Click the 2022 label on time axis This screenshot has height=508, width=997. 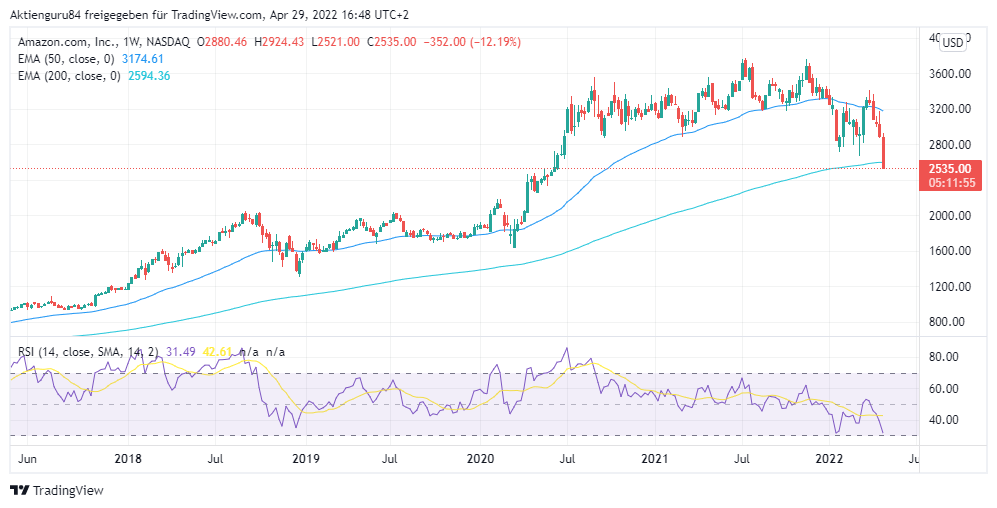tap(830, 458)
